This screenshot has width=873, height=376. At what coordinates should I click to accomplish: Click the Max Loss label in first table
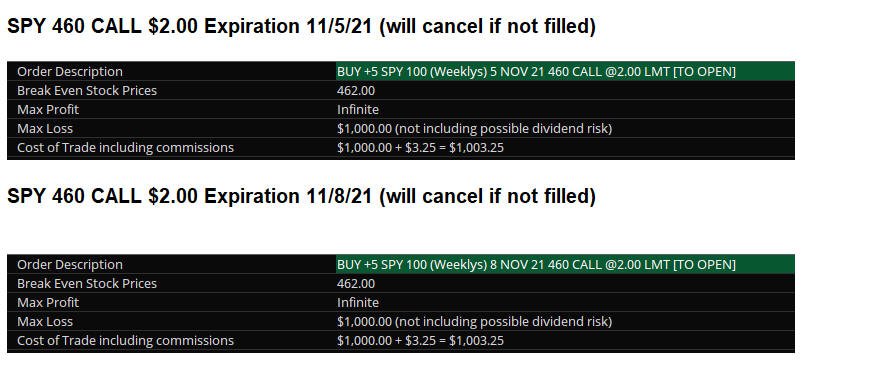pyautogui.click(x=45, y=129)
